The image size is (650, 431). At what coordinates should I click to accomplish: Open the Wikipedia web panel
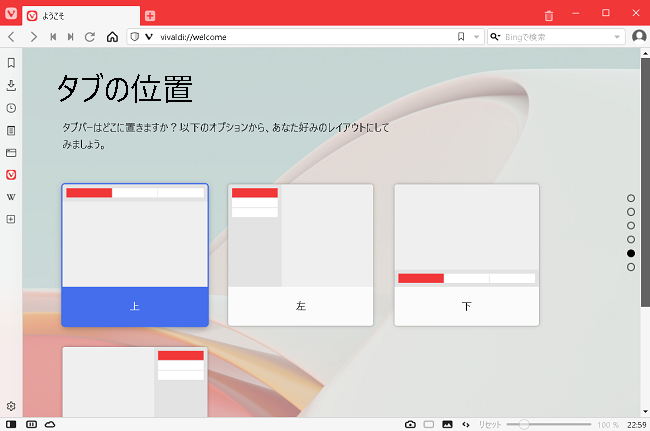coord(11,197)
